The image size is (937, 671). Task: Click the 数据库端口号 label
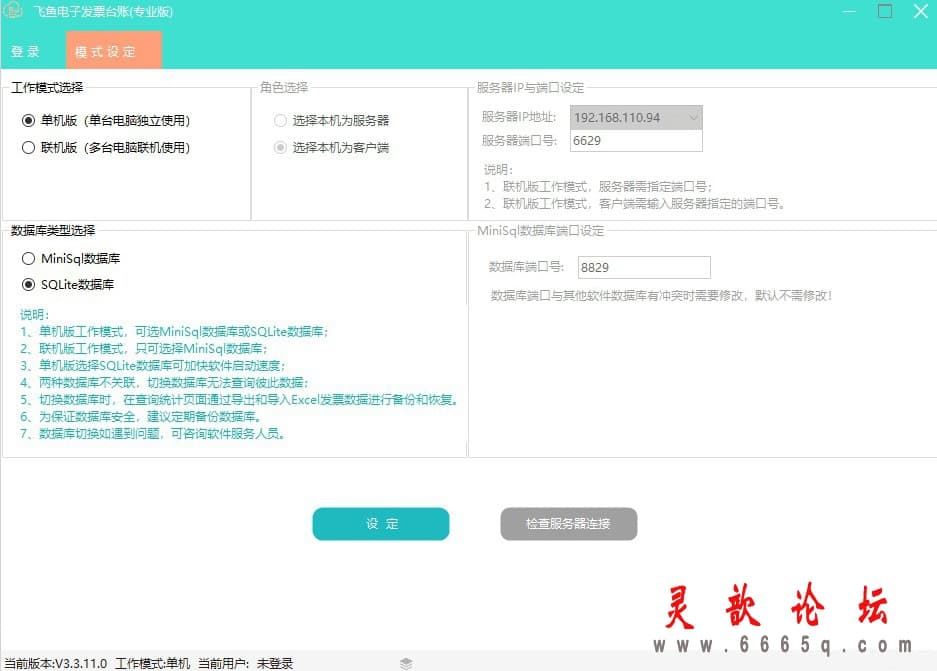click(526, 267)
